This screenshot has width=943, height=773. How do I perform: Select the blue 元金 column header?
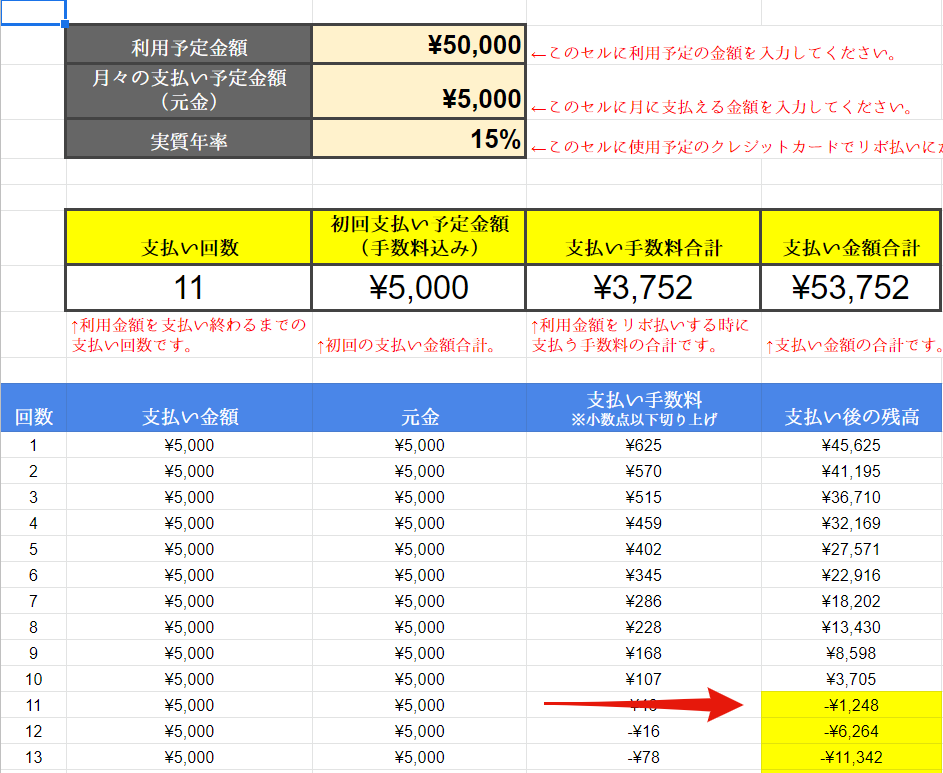pyautogui.click(x=419, y=407)
